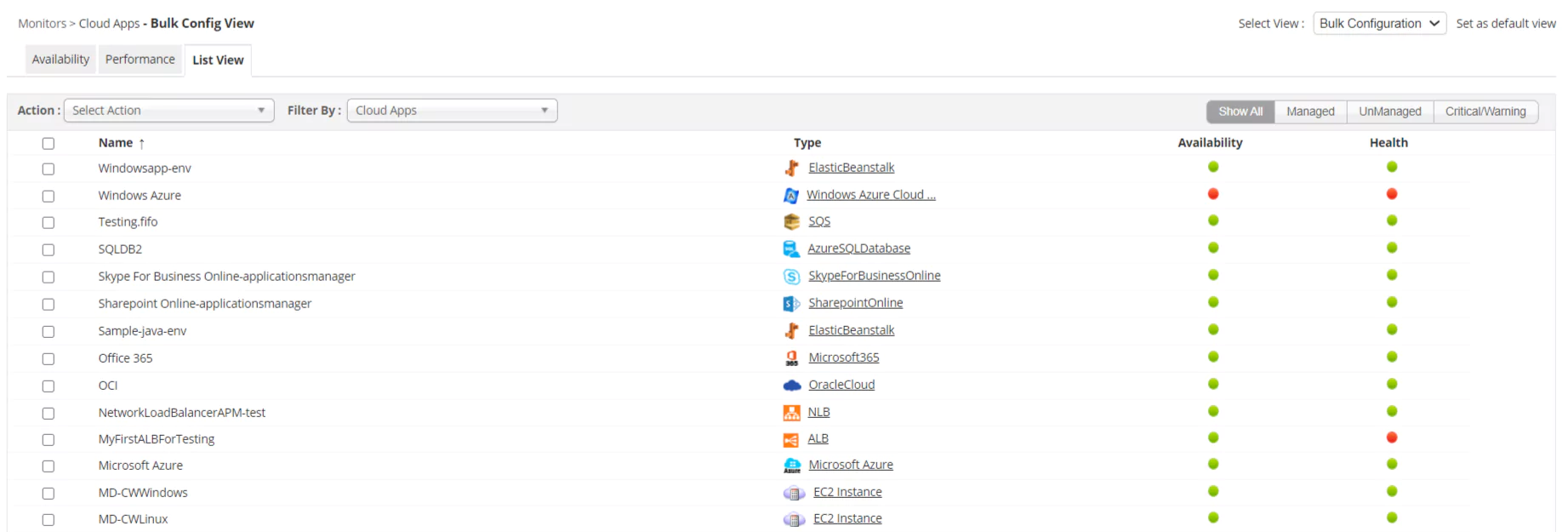Viewport: 1568px width, 532px height.
Task: Click green health status of Testing.fifo
Action: click(1391, 220)
